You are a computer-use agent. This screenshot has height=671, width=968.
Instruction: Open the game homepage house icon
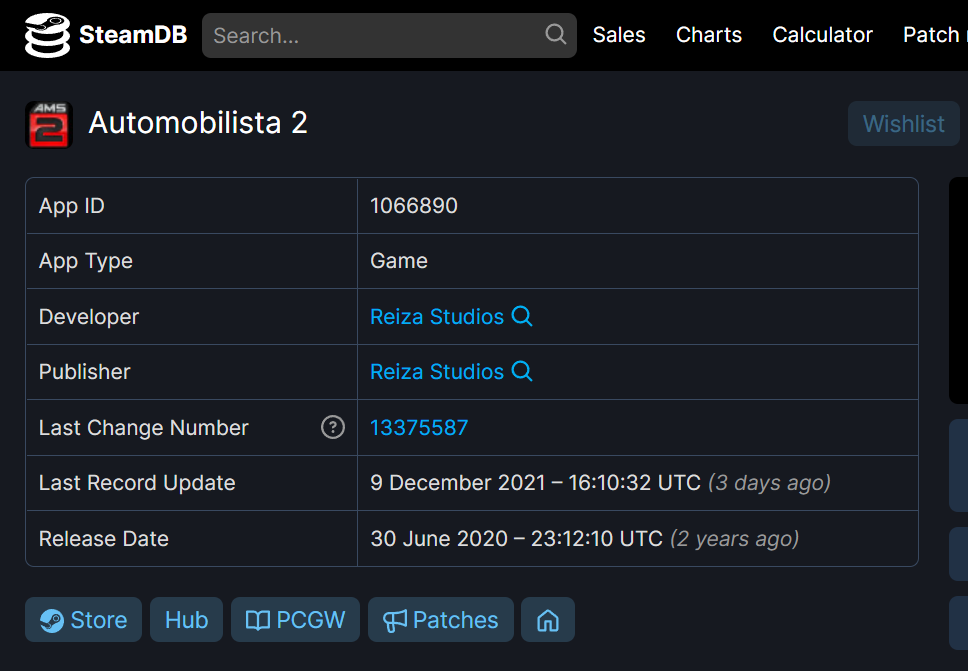tap(547, 620)
